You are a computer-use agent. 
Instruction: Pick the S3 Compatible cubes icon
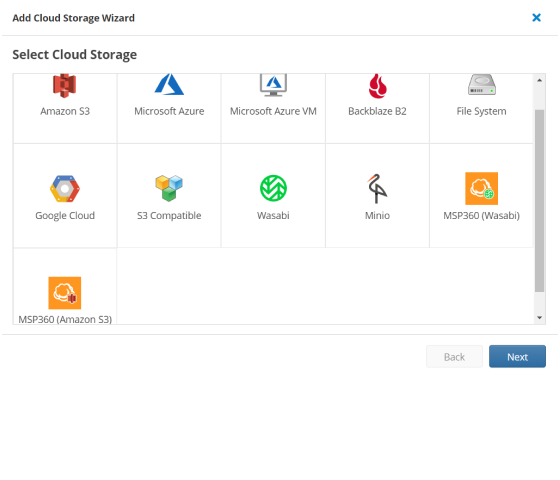pyautogui.click(x=169, y=188)
